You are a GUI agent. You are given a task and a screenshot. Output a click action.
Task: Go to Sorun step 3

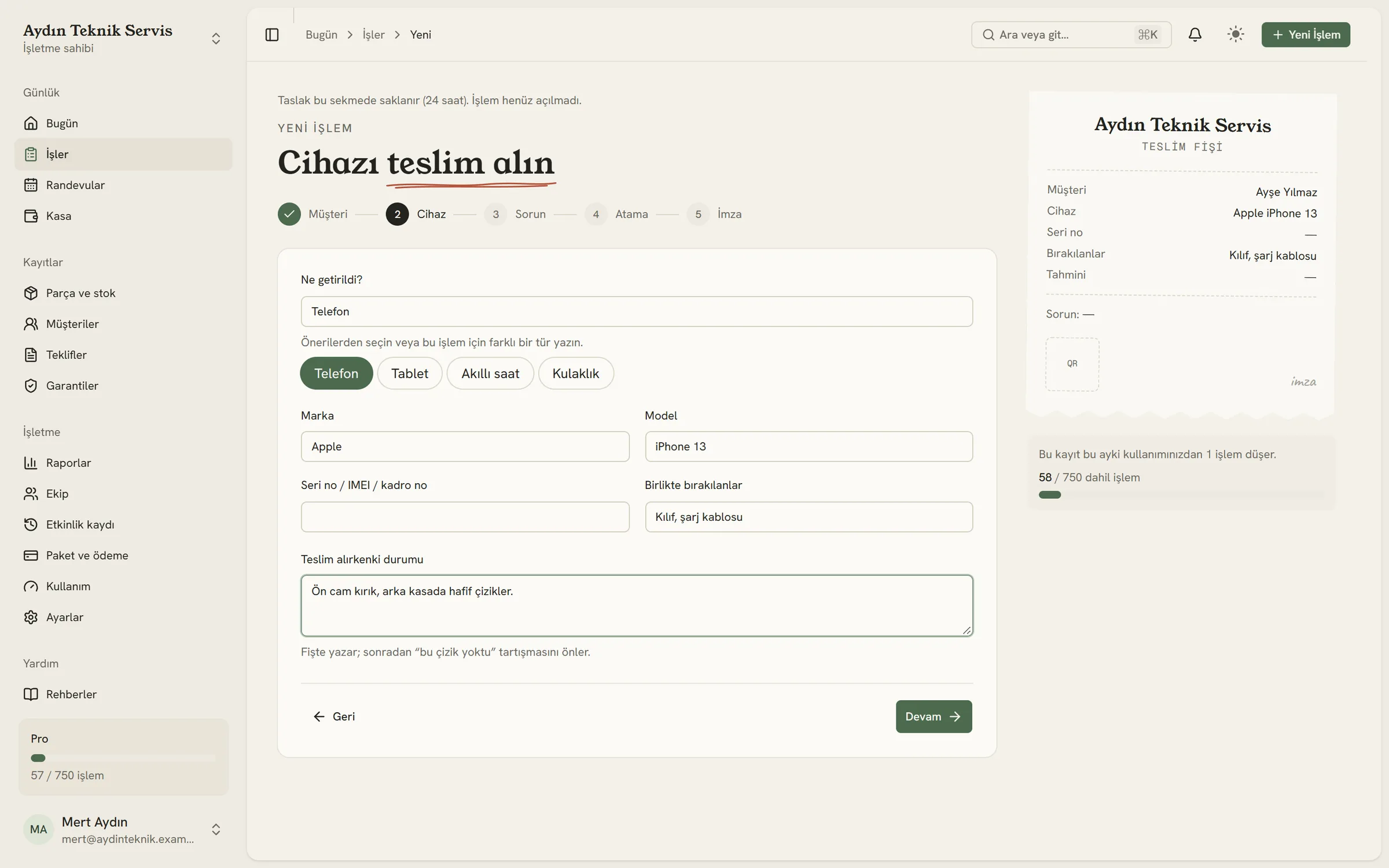(x=515, y=214)
